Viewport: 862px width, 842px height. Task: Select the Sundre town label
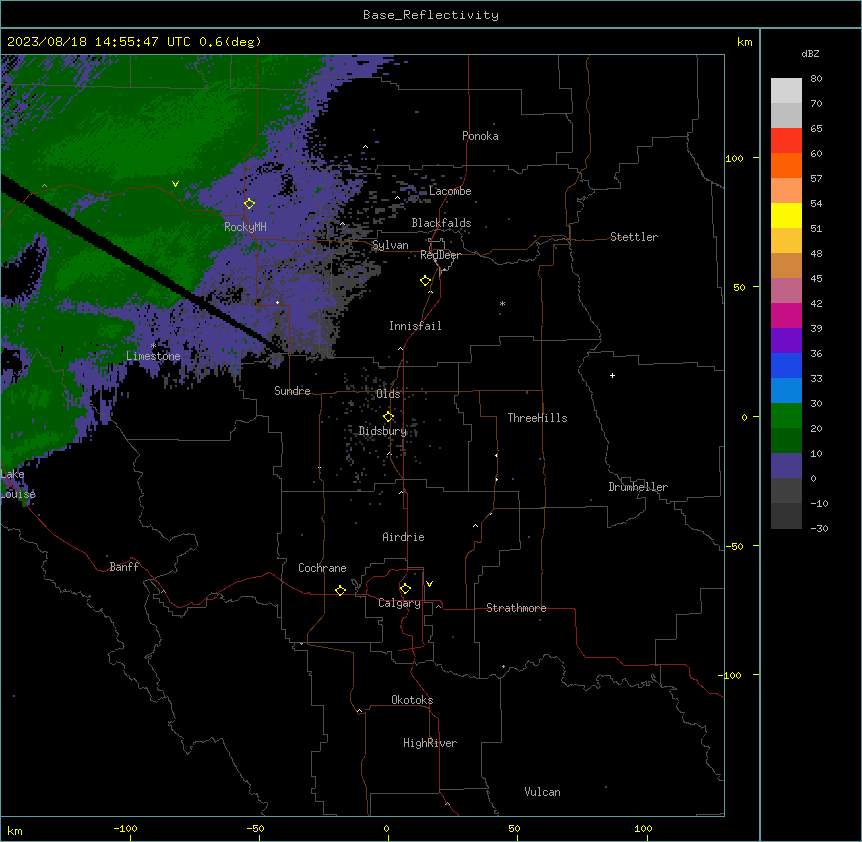point(292,391)
